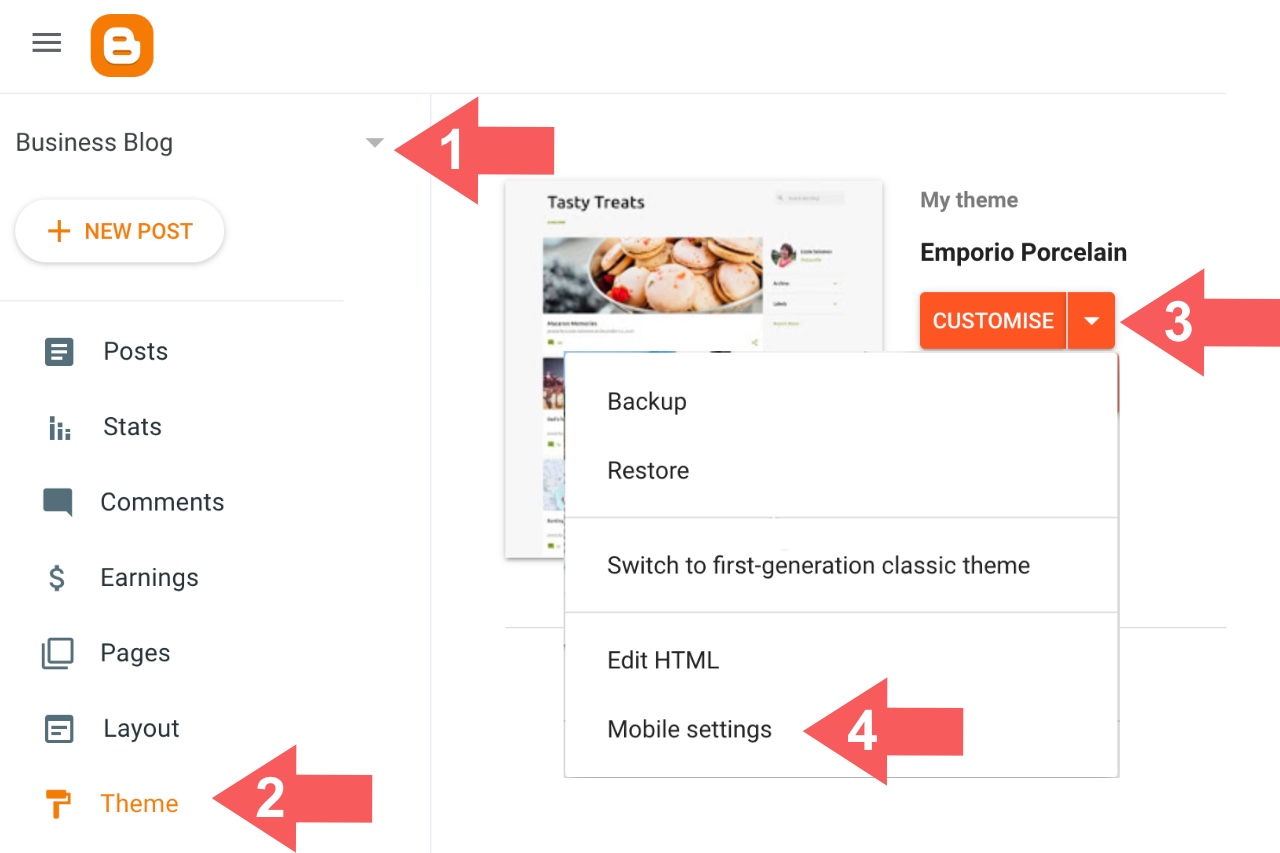1280x853 pixels.
Task: Select the Layout panel icon
Action: (59, 729)
